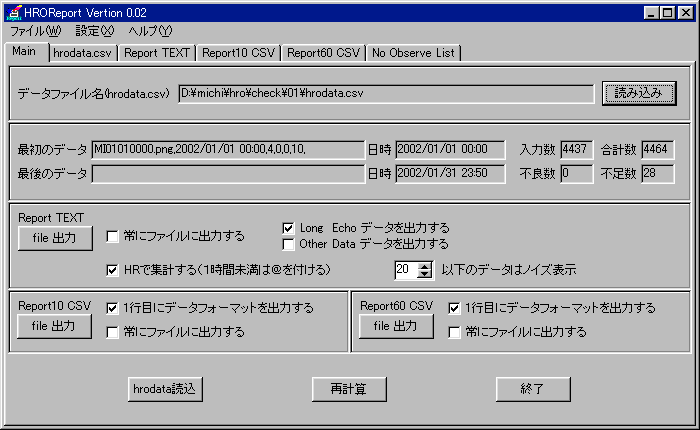Click the noise threshold value 20 field
Image resolution: width=700 pixels, height=430 pixels.
coord(406,270)
